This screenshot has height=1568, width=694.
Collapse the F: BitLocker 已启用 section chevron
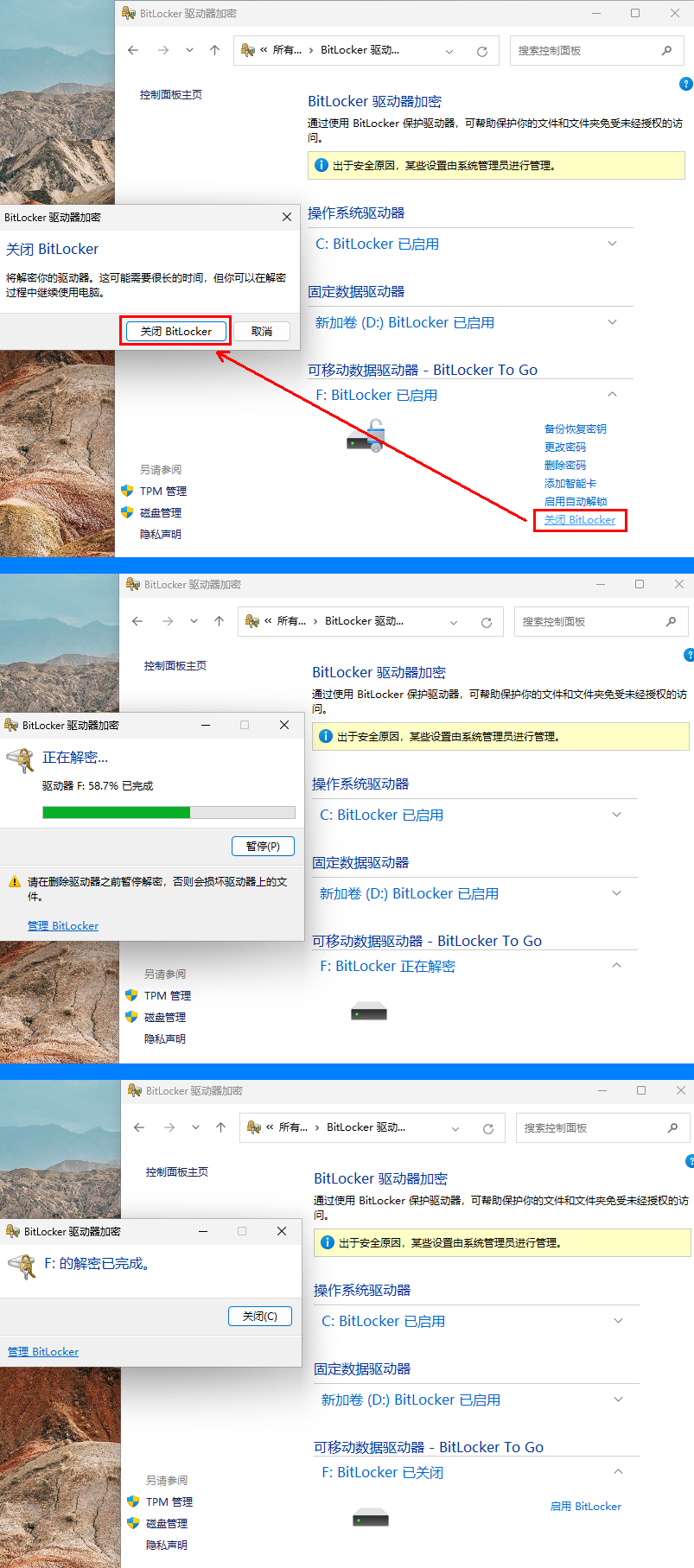point(612,395)
